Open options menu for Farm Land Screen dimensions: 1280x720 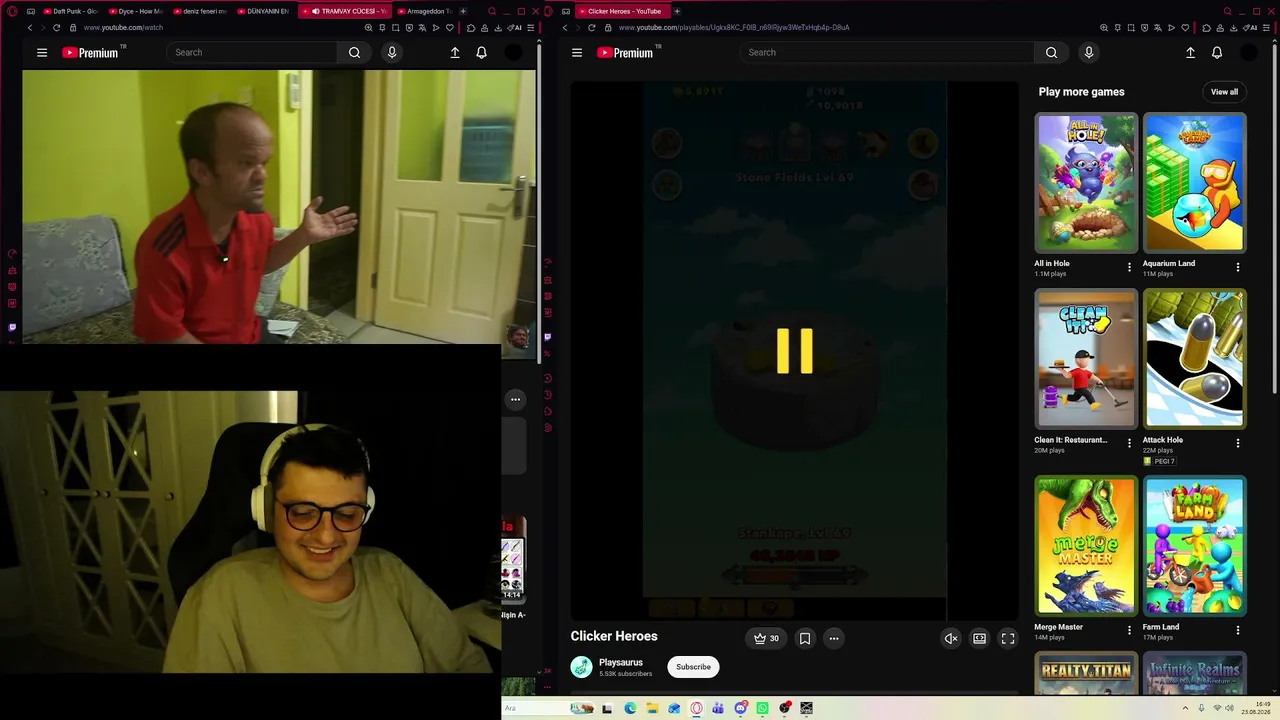[1238, 630]
